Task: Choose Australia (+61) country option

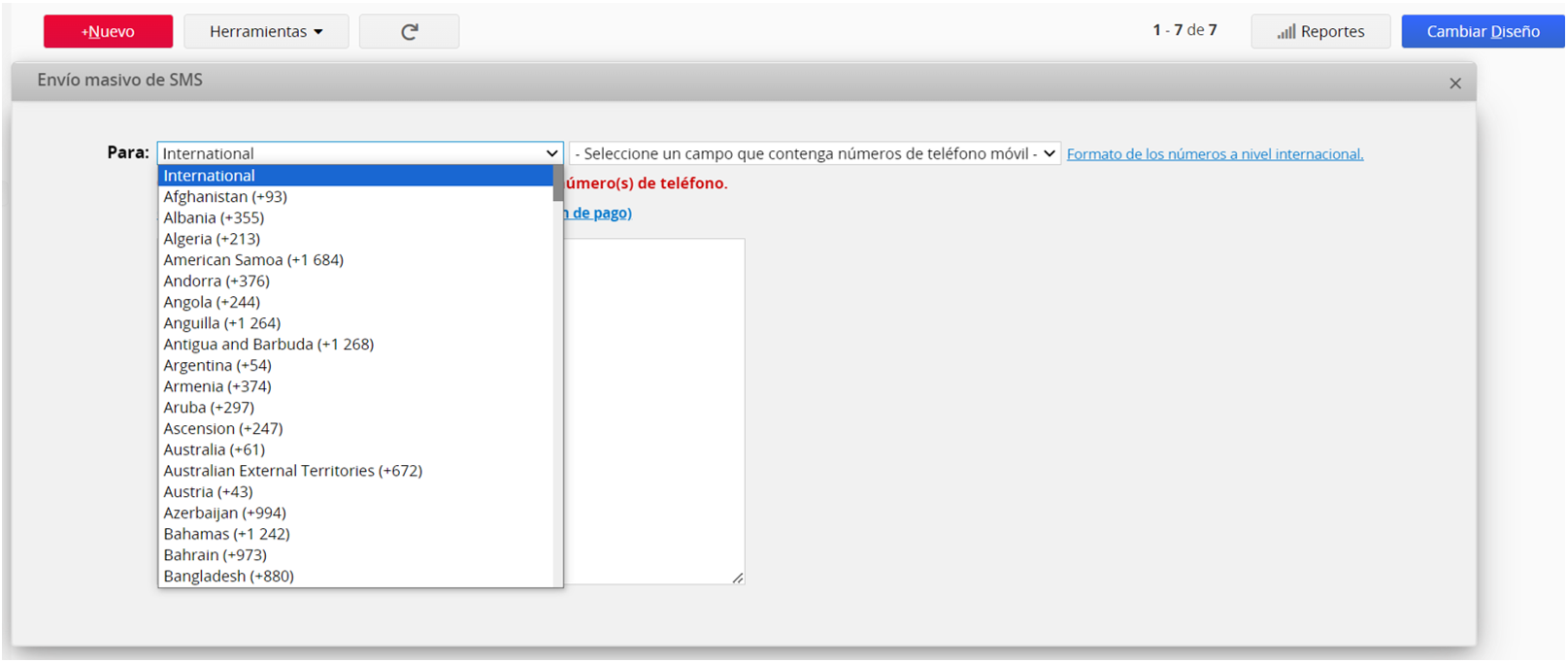Action: (x=214, y=450)
